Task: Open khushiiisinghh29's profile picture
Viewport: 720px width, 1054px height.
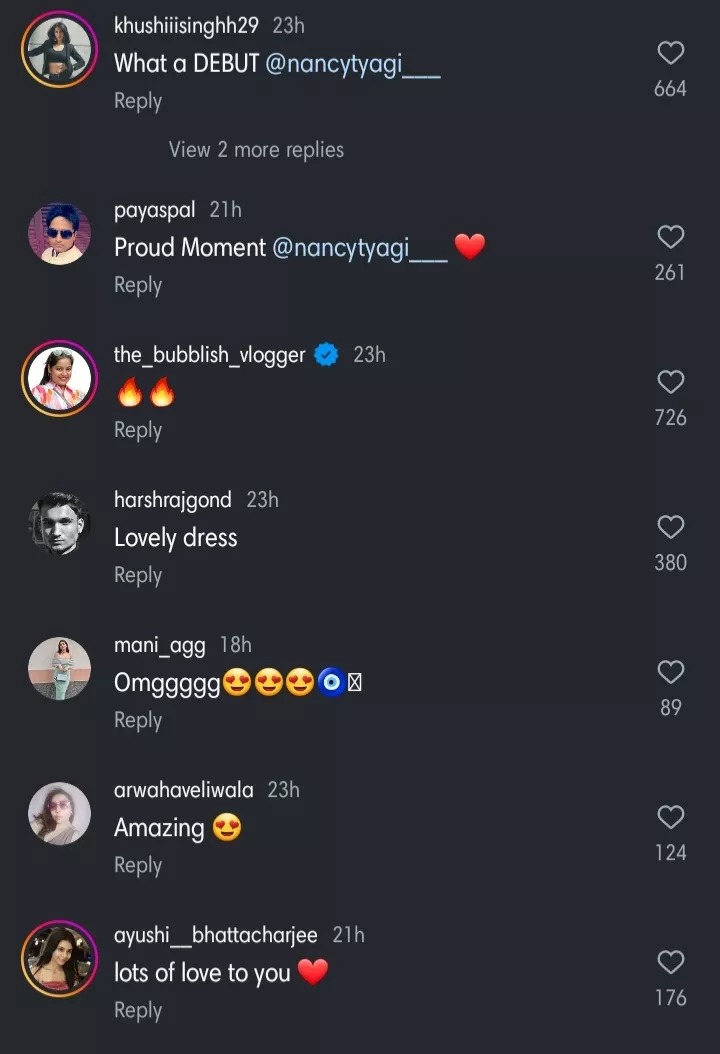Action: pyautogui.click(x=58, y=51)
